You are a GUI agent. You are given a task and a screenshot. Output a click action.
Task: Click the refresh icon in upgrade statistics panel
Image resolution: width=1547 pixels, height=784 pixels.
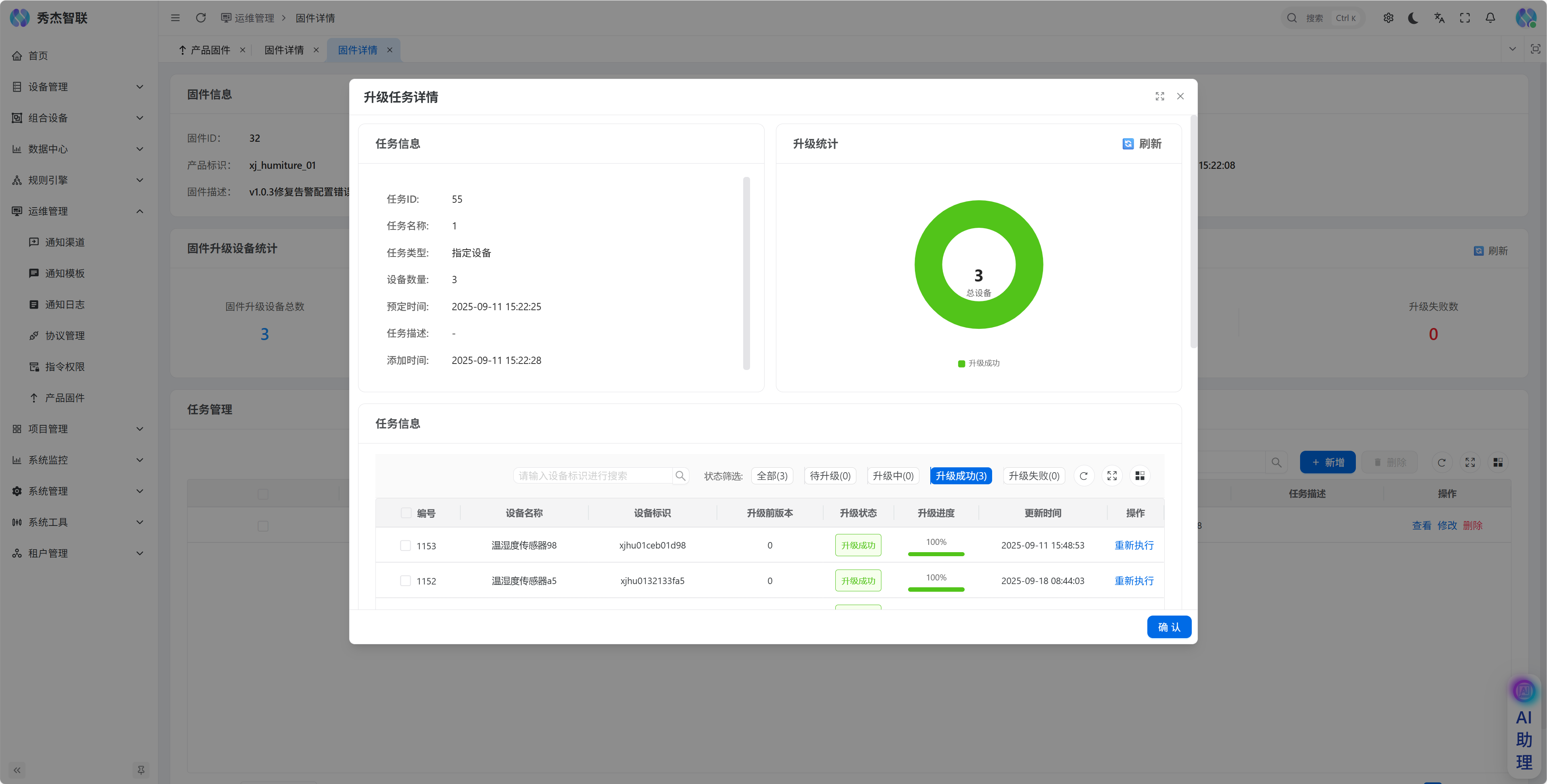pyautogui.click(x=1128, y=143)
